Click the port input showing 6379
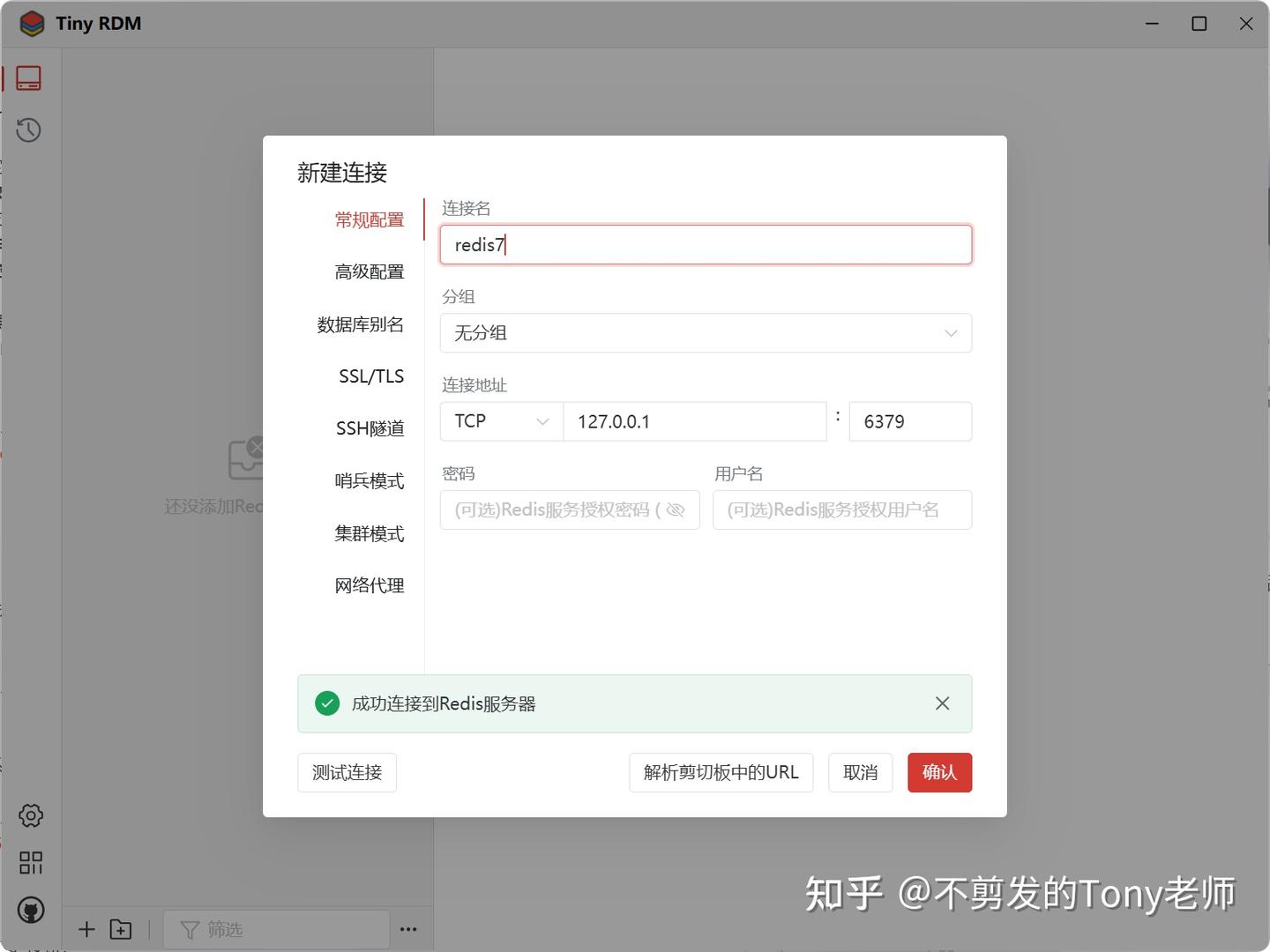 tap(909, 421)
